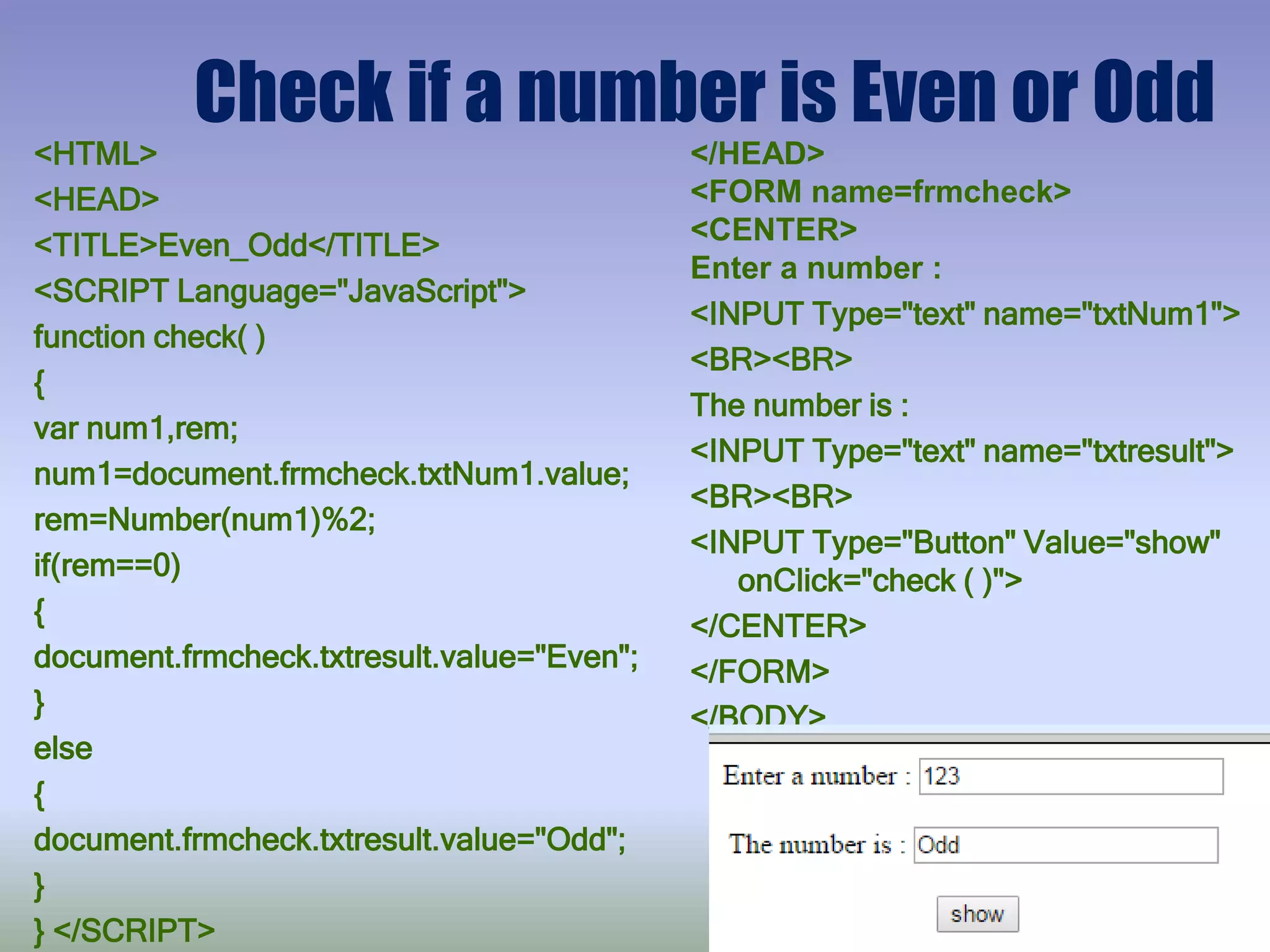Viewport: 1270px width, 952px height.
Task: Click the 'The number is :' label in the preview
Action: [817, 845]
